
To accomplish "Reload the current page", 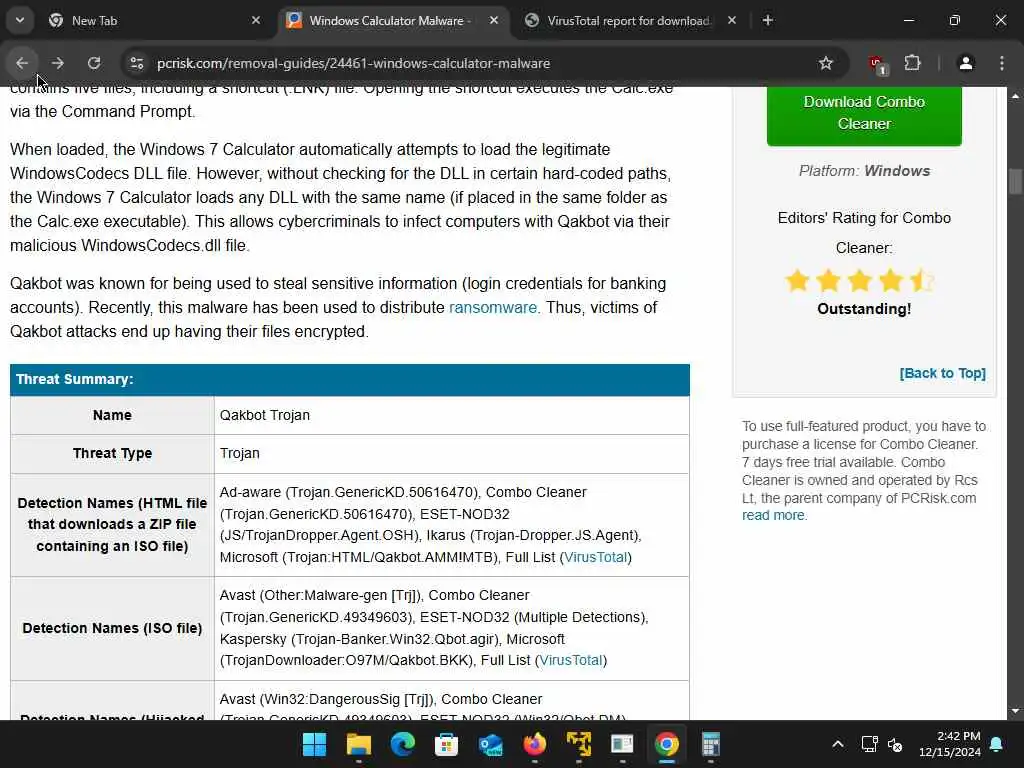I will click(x=94, y=63).
